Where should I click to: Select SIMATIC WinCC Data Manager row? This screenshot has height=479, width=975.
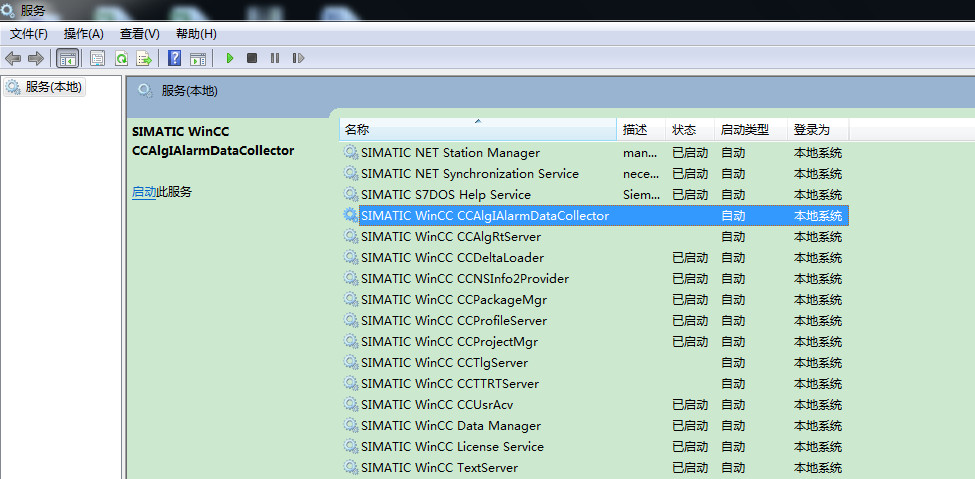tap(594, 426)
